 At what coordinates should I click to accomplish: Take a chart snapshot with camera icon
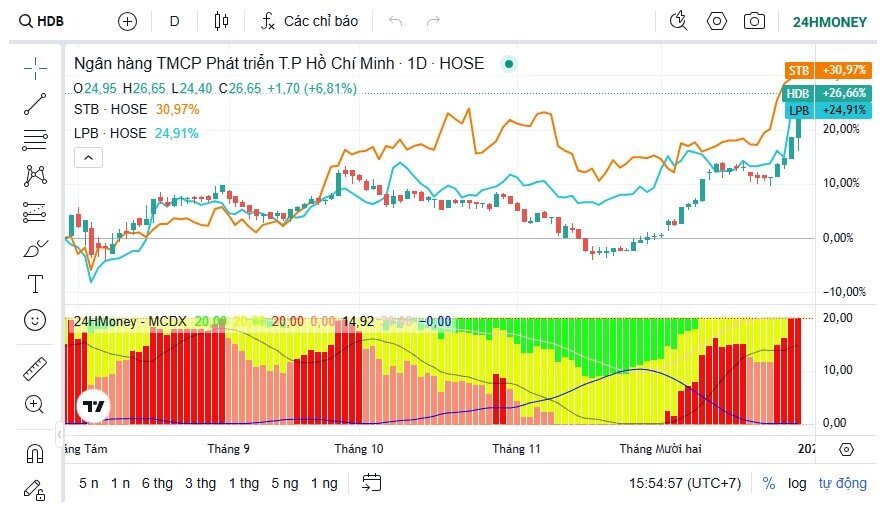point(754,22)
